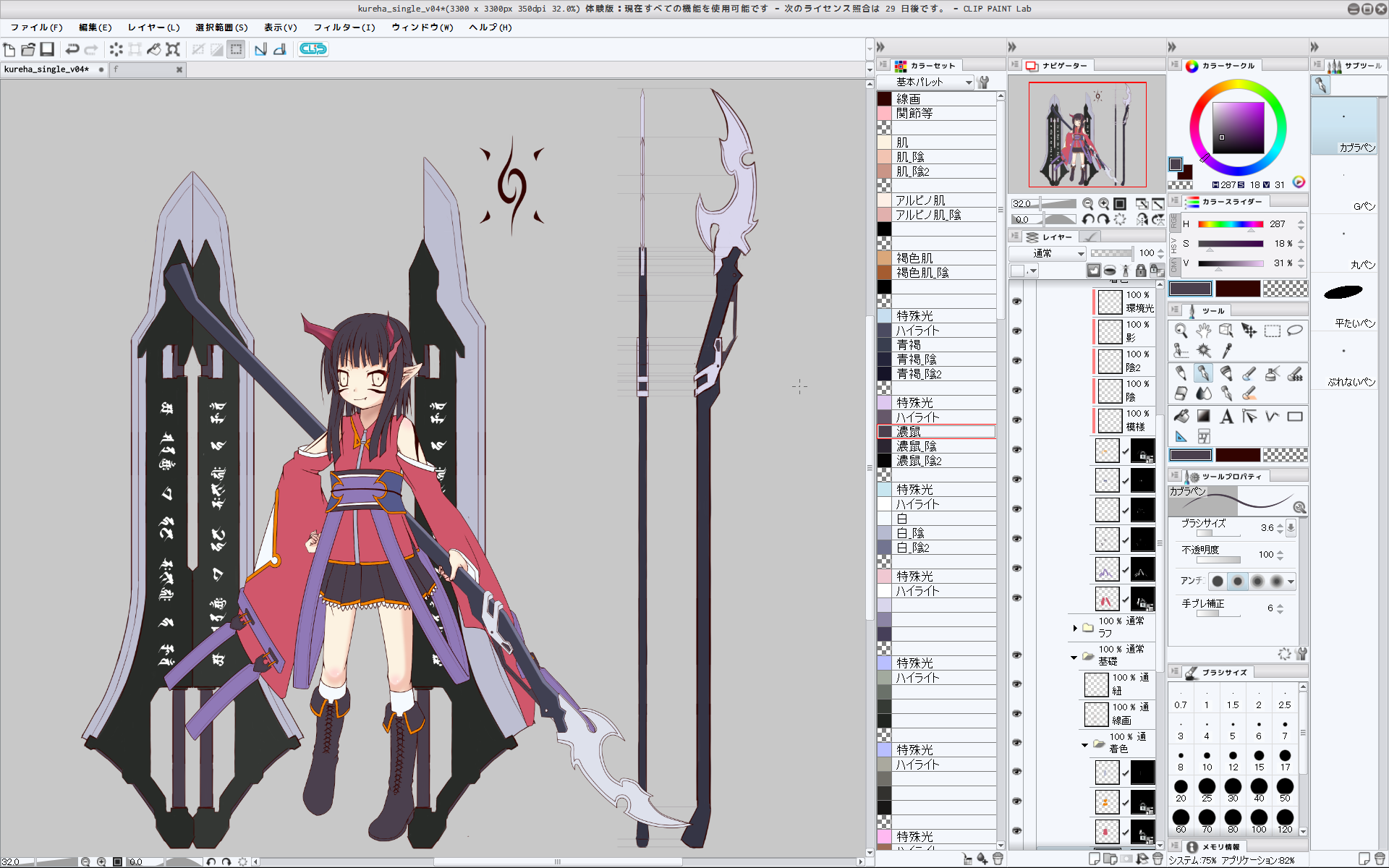1389x868 pixels.
Task: Open the 通常 blend mode dropdown
Action: tap(1048, 253)
